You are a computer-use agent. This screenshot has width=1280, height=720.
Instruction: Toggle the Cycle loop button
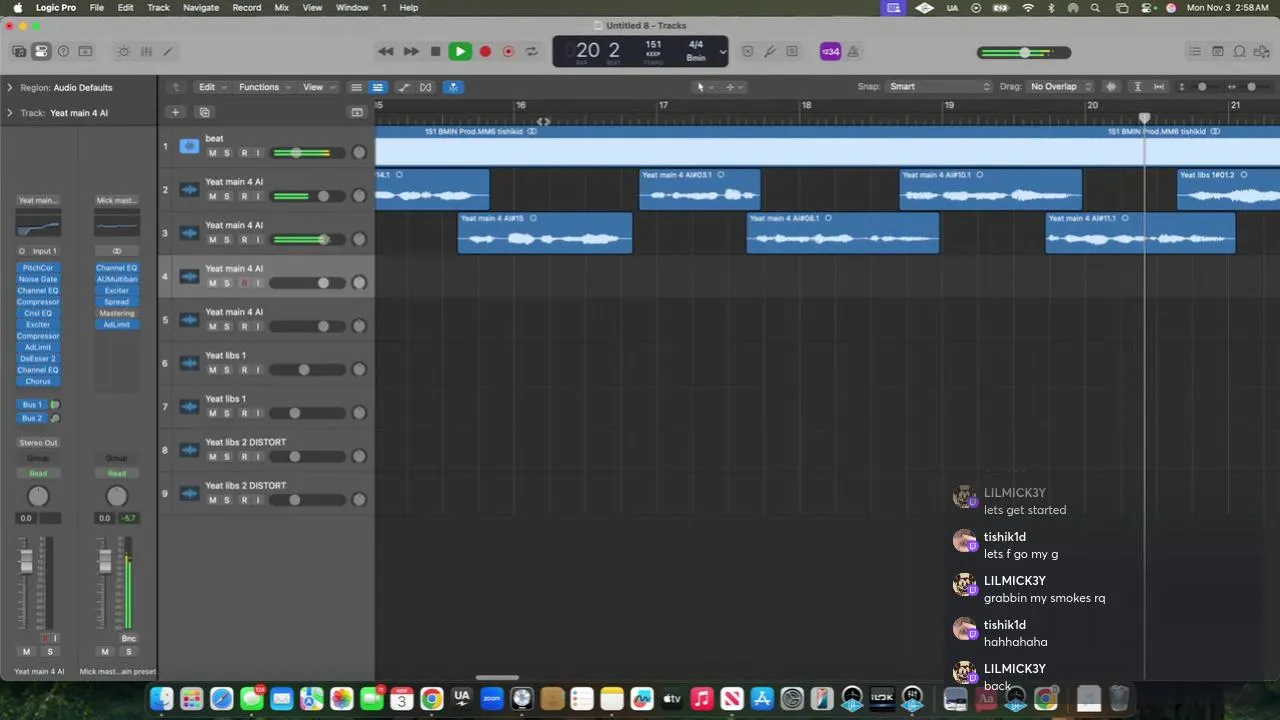pos(532,51)
